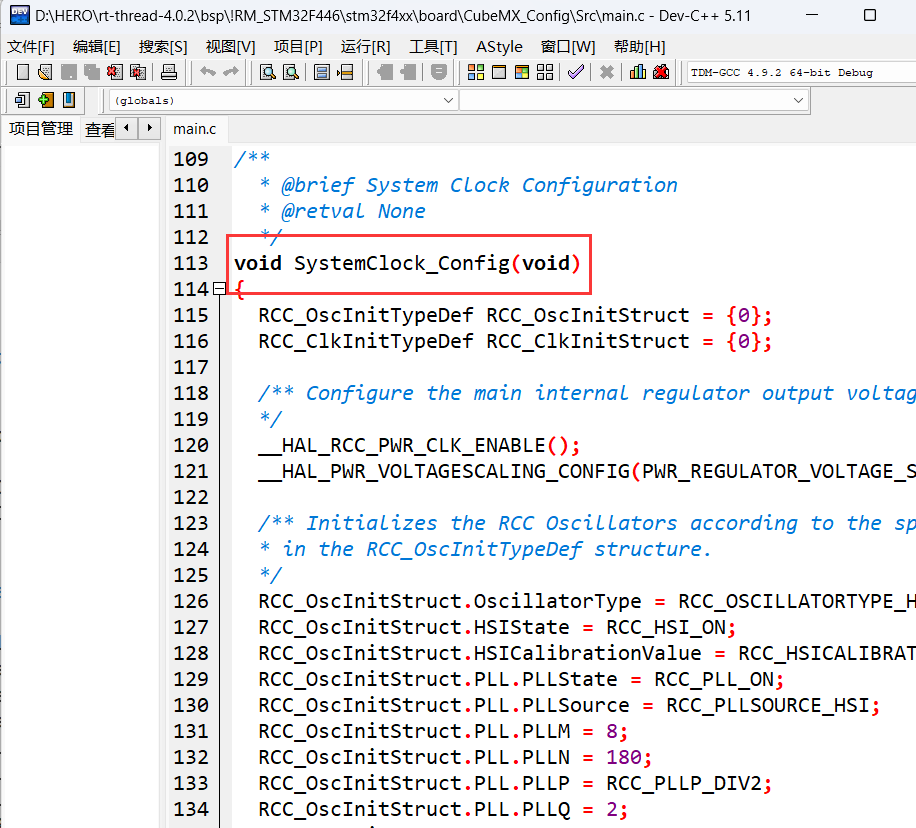Click the Open file toolbar icon
The image size is (916, 828).
[x=45, y=72]
